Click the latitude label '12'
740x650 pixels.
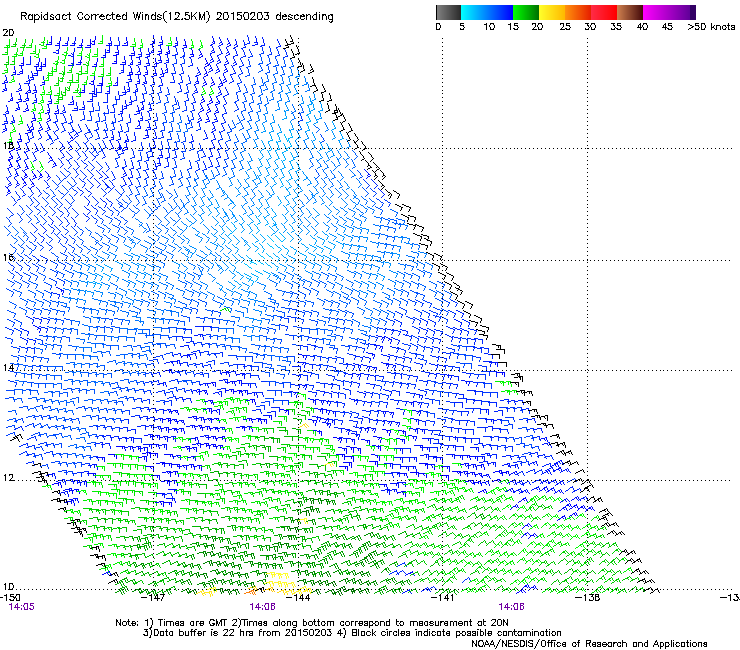(8, 478)
